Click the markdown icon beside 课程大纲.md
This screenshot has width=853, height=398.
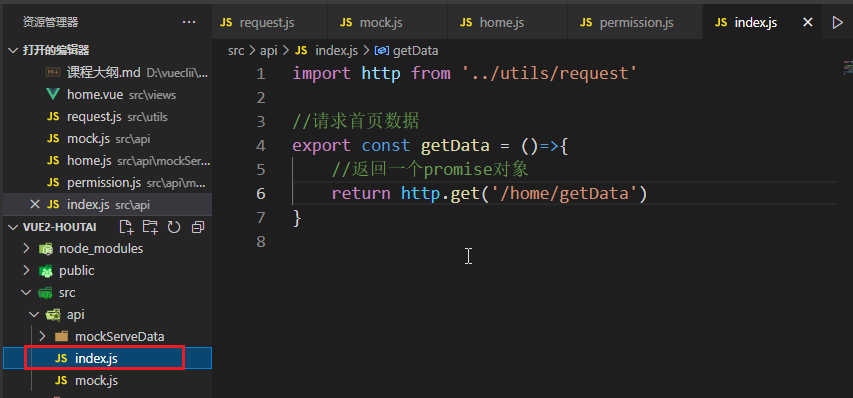point(53,72)
